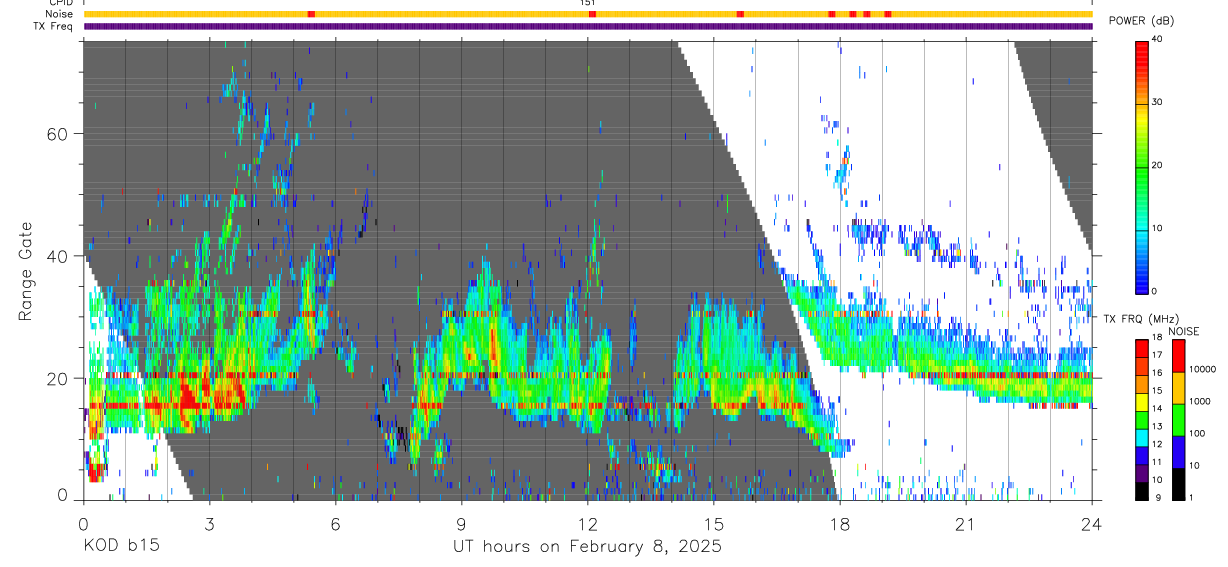Click the red noise marker between hours 15 and 16

[740, 14]
